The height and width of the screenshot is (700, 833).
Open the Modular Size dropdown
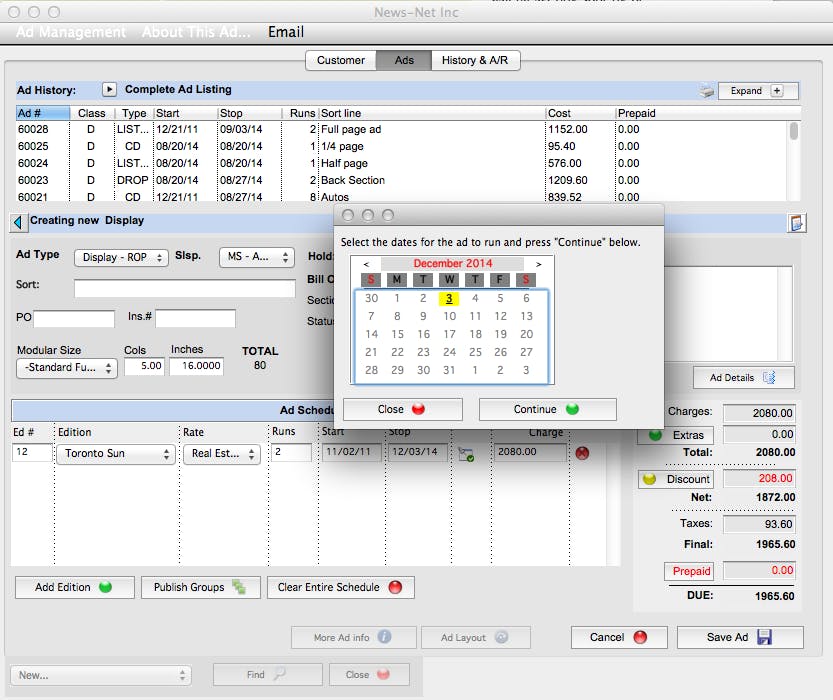[67, 368]
